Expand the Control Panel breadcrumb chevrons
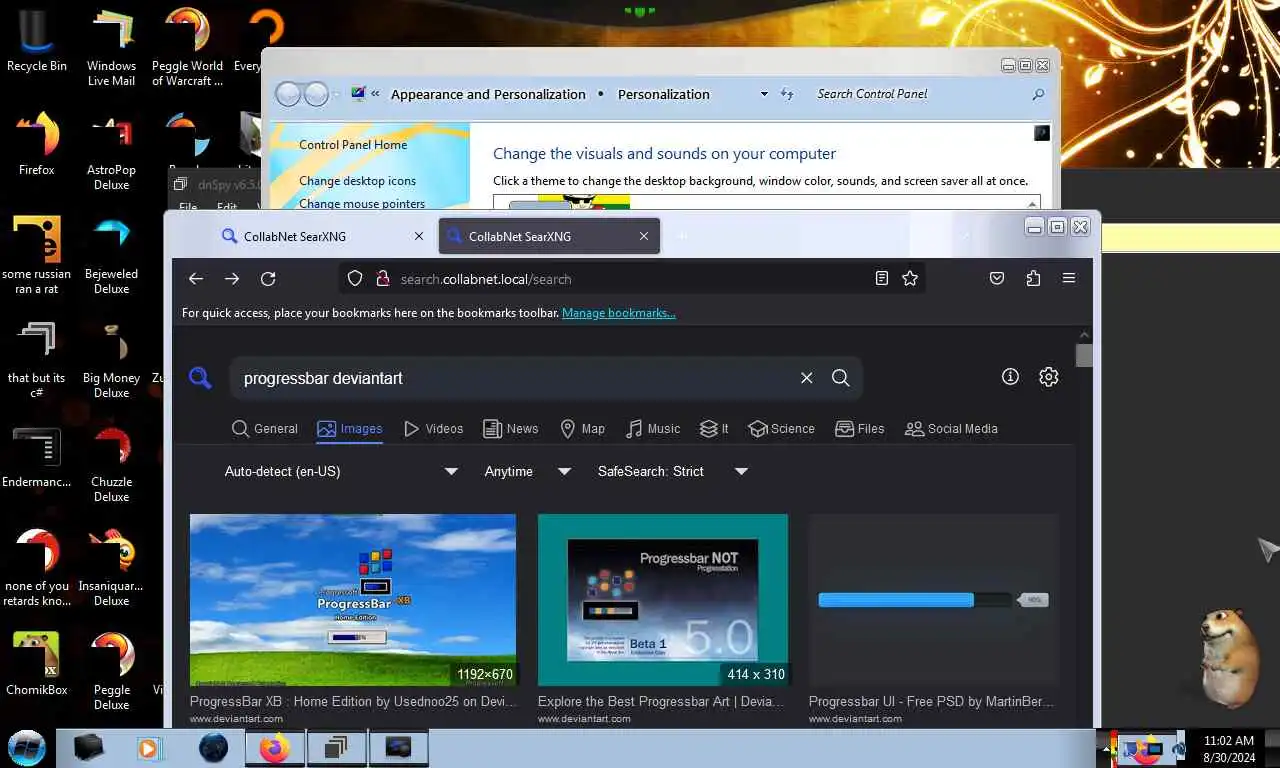This screenshot has width=1280, height=768. (x=375, y=94)
